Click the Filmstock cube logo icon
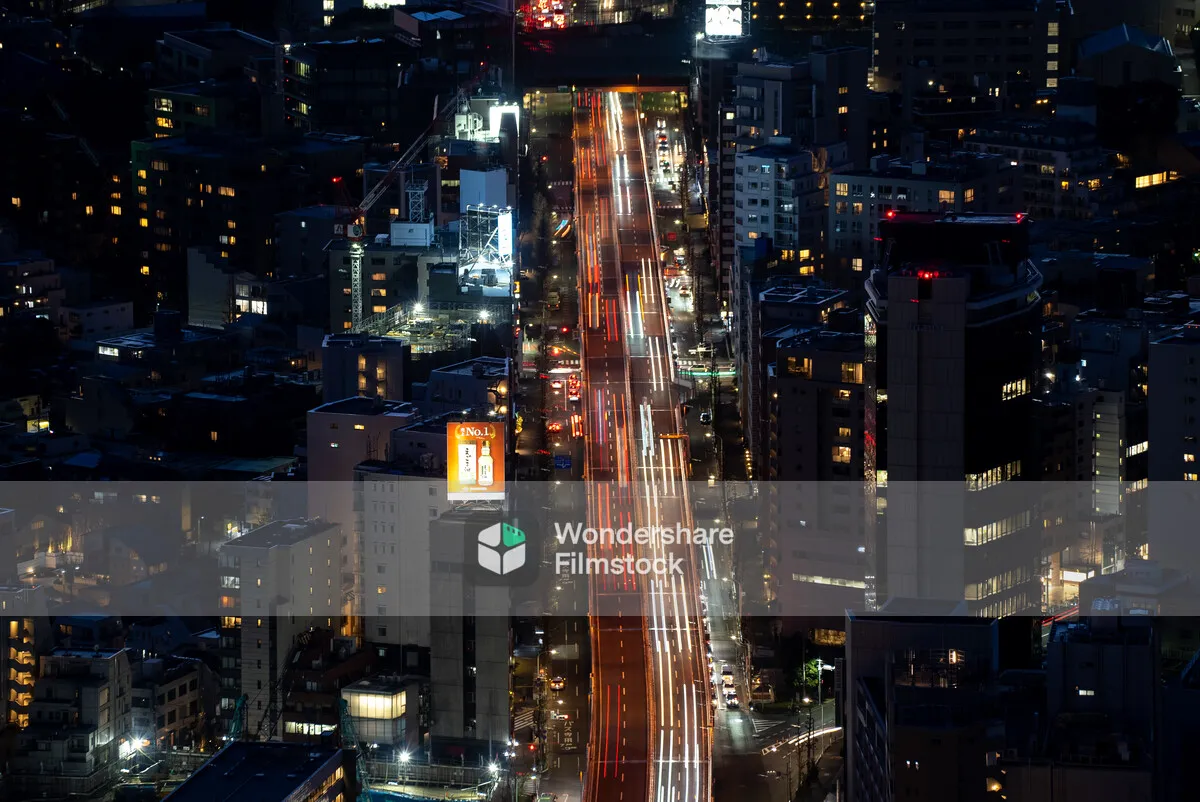The height and width of the screenshot is (802, 1200). point(501,548)
